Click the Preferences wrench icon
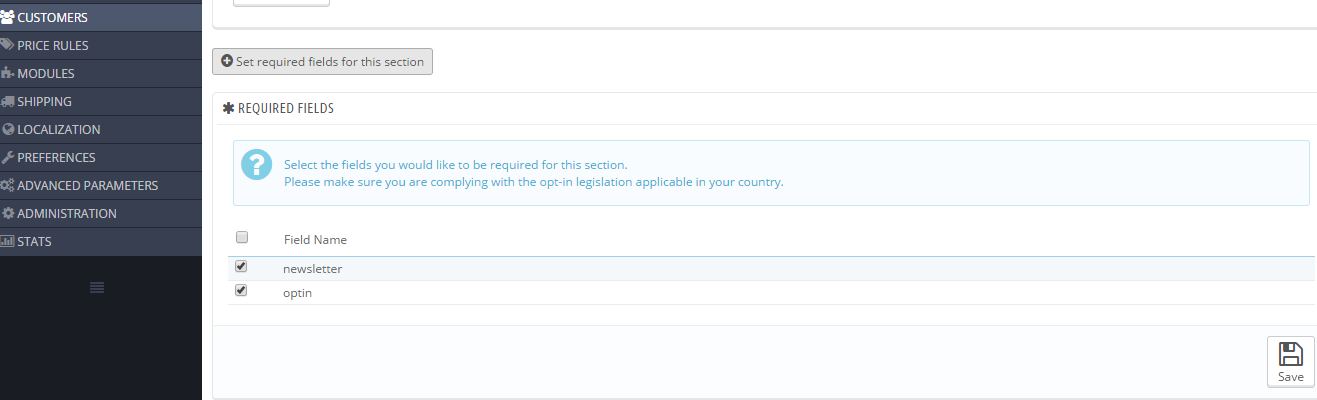Image resolution: width=1317 pixels, height=400 pixels. coord(8,157)
